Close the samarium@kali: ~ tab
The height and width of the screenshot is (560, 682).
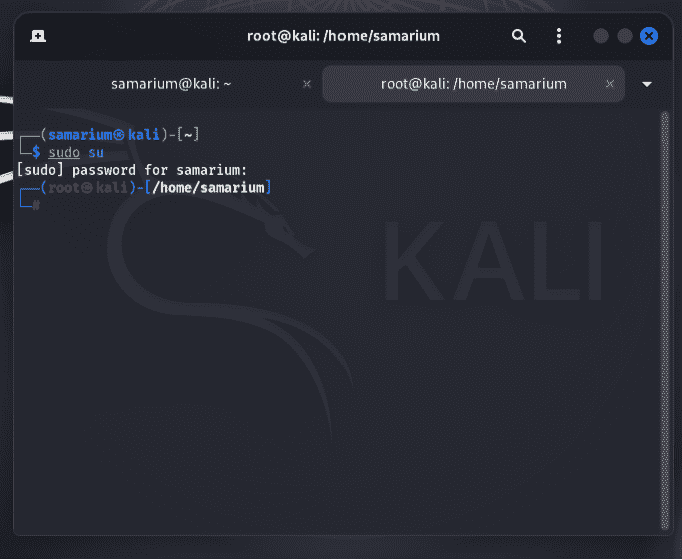[x=307, y=84]
